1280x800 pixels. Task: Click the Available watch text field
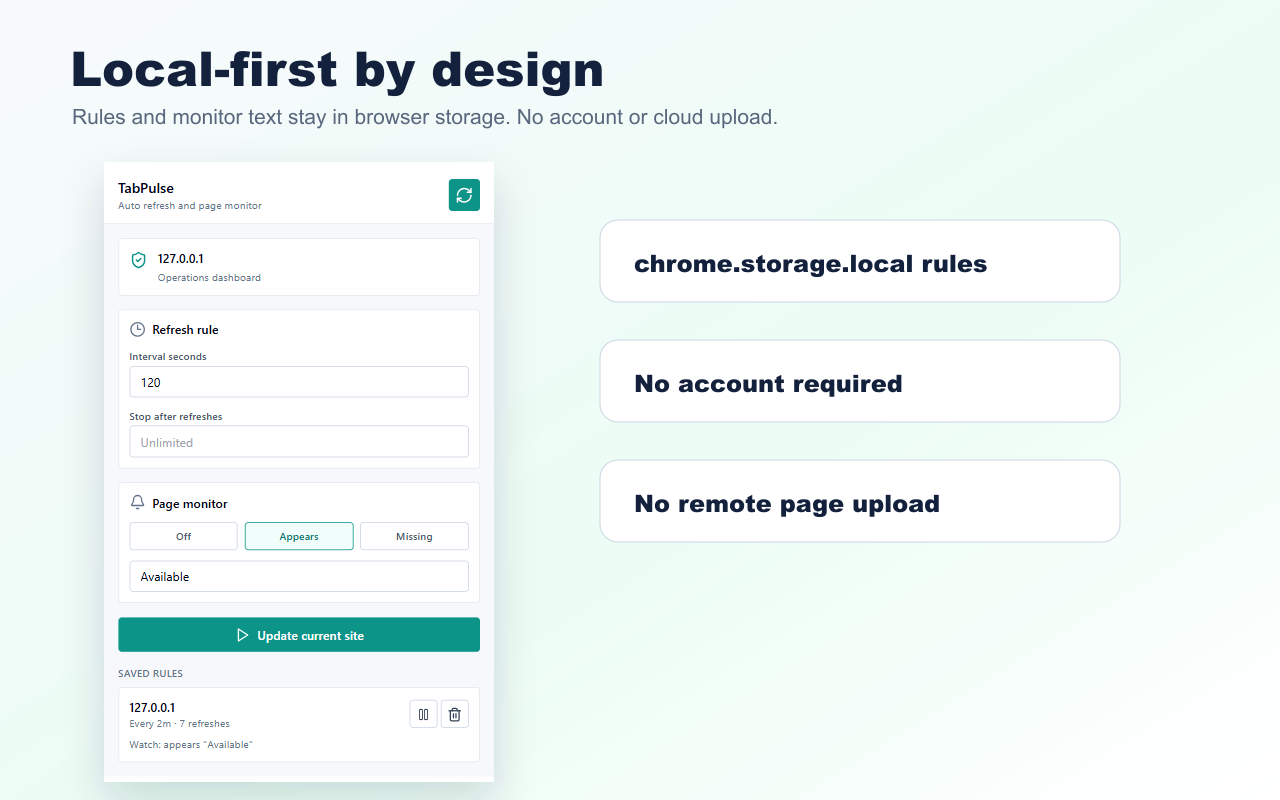(298, 576)
